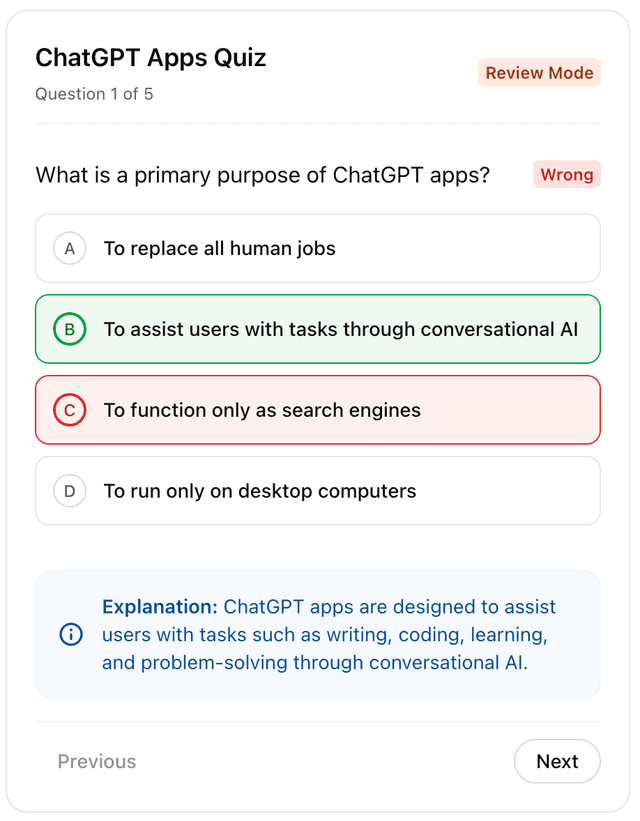Click the letter D circle badge

click(x=70, y=491)
